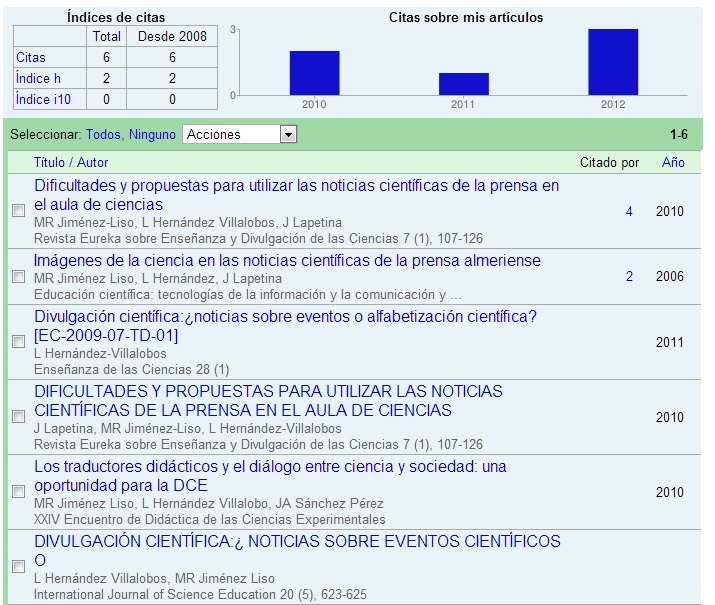Open the Acciones dropdown menu

click(x=240, y=134)
